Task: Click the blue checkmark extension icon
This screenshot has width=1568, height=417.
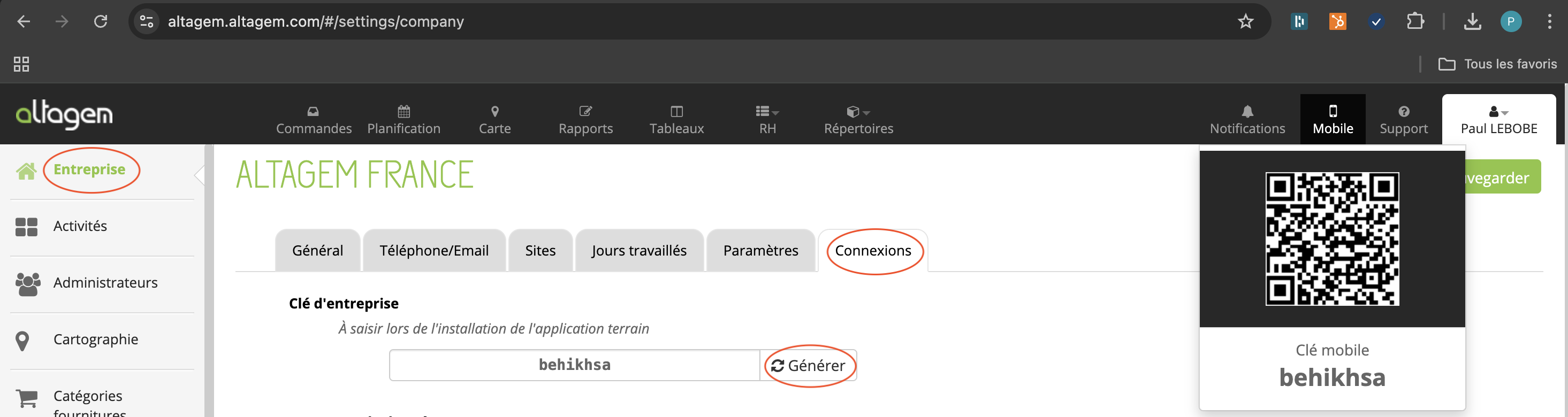Action: click(1376, 21)
